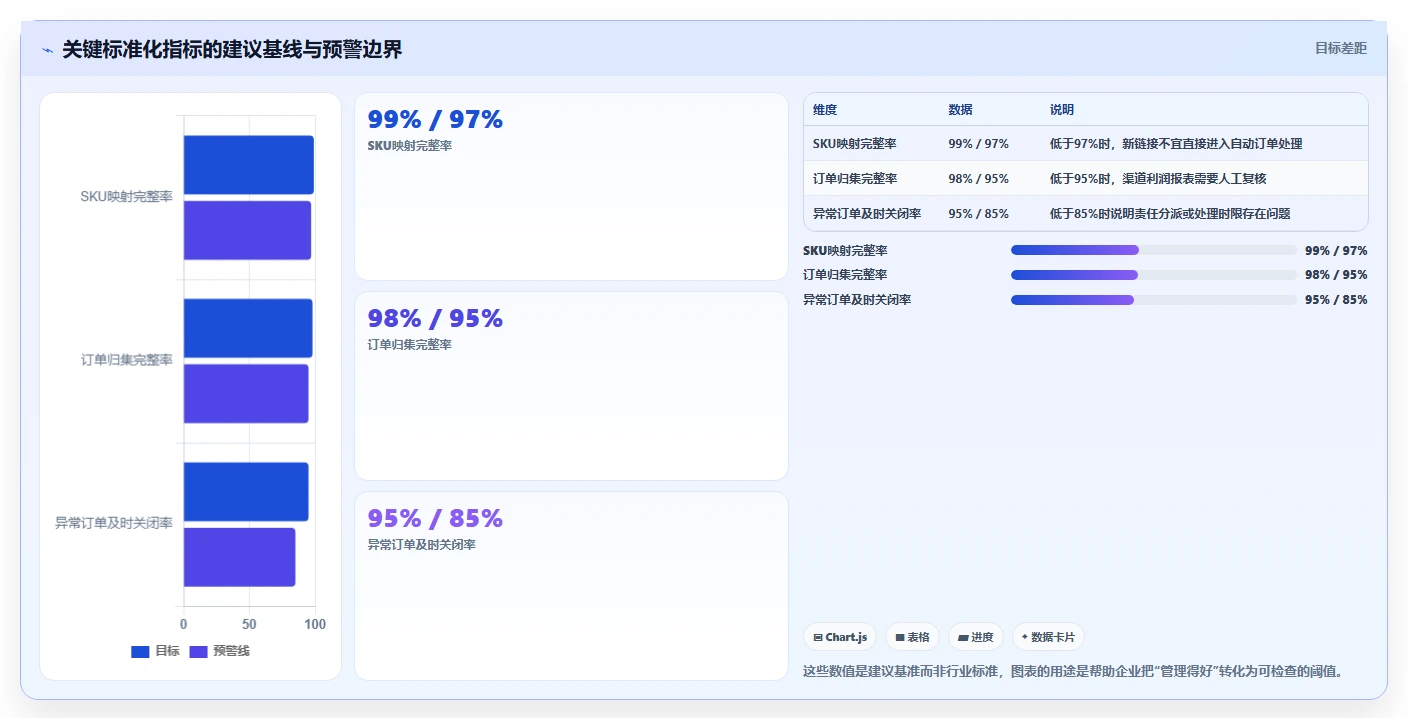Click the 目标差距 label in the header
The width and height of the screenshot is (1408, 718).
tap(1340, 48)
